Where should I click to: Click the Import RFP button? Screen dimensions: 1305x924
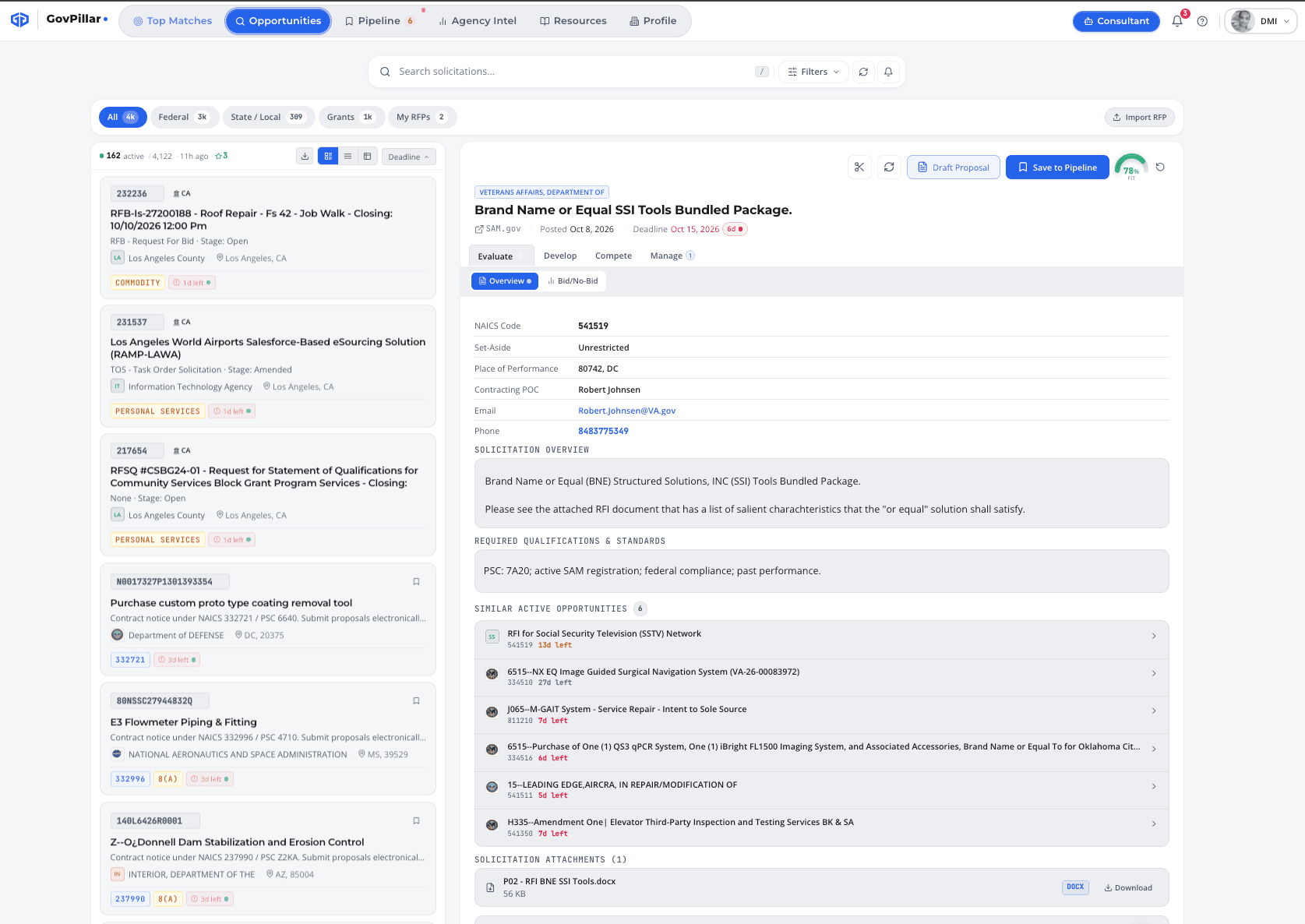pos(1139,118)
